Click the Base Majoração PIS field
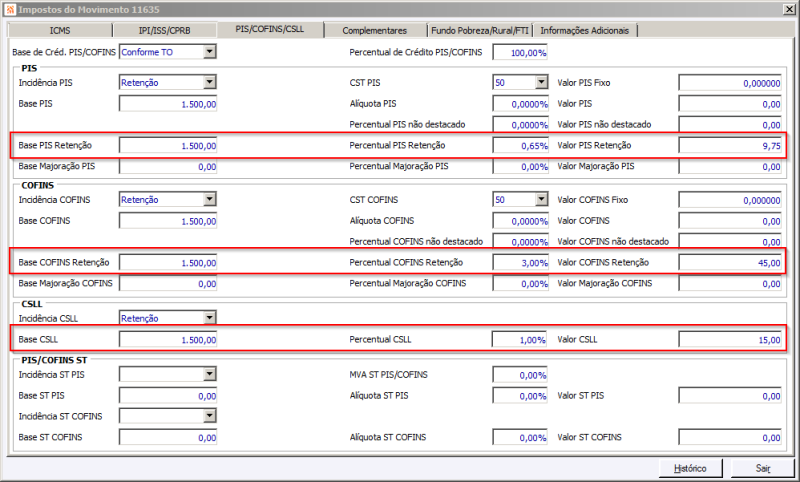The height and width of the screenshot is (482, 800). pyautogui.click(x=168, y=167)
